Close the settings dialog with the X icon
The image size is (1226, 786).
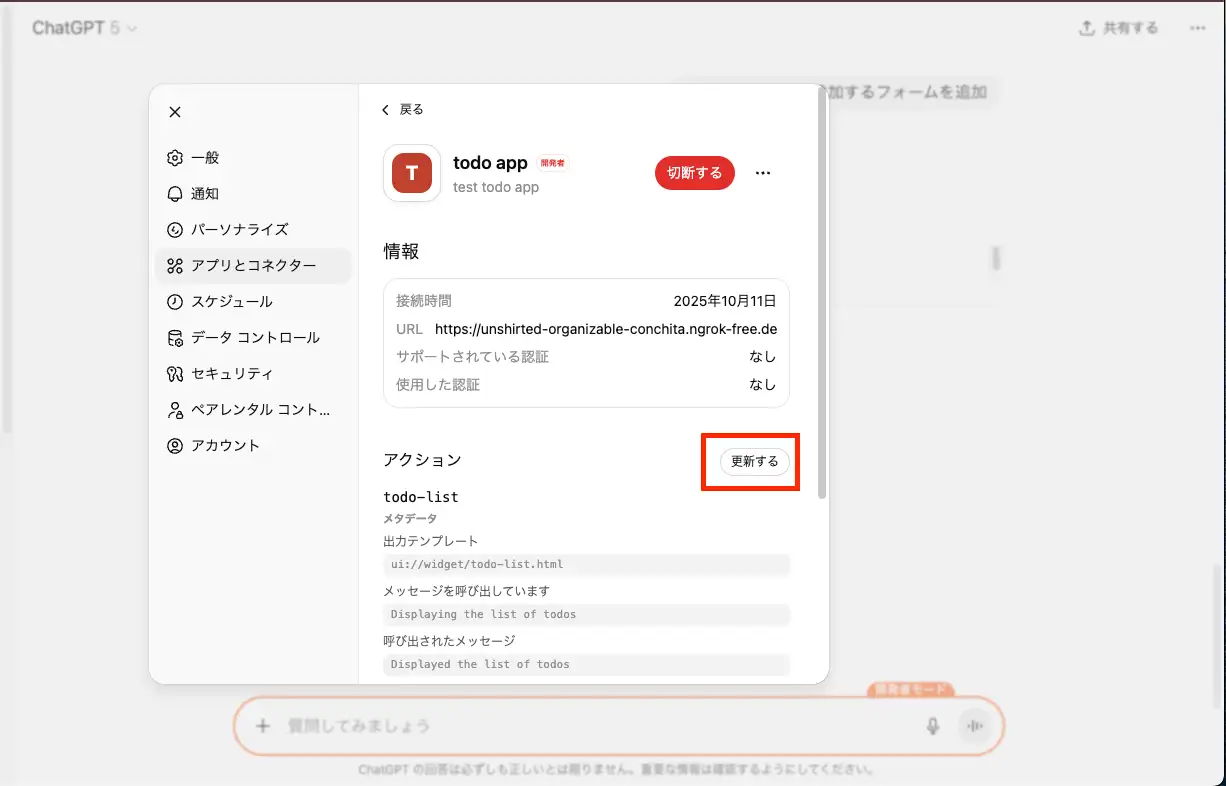[x=175, y=112]
